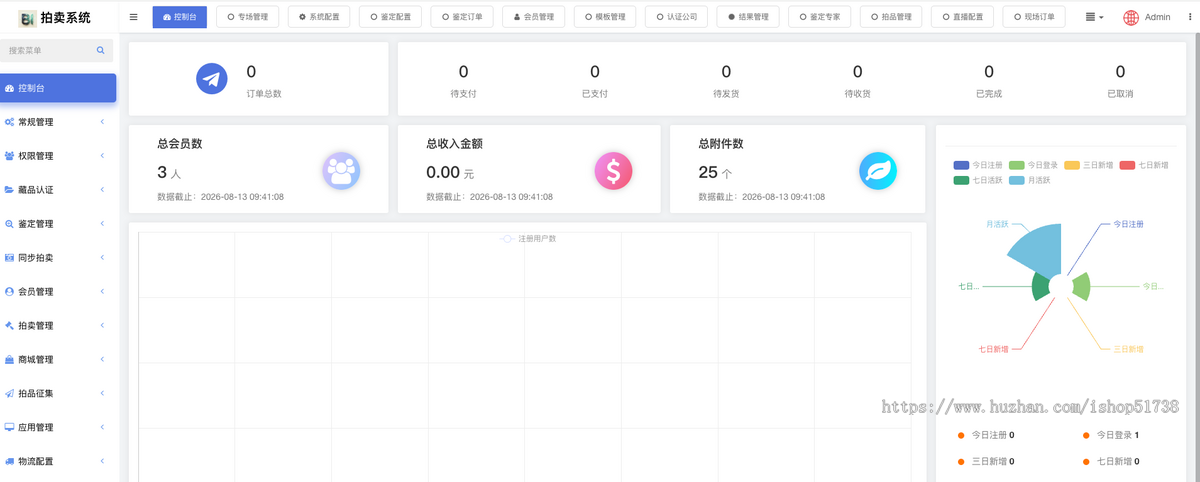The width and height of the screenshot is (1200, 482).
Task: Click the 已完成 count label
Action: pyautogui.click(x=989, y=94)
